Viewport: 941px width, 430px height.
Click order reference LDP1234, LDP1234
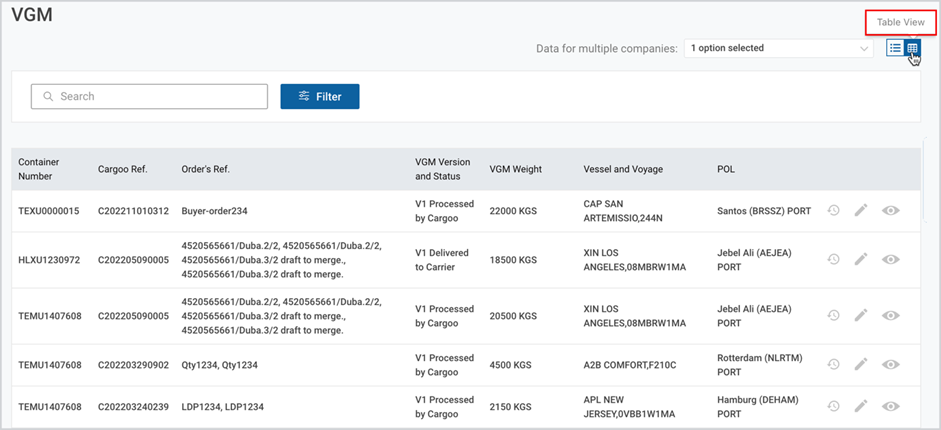click(223, 407)
